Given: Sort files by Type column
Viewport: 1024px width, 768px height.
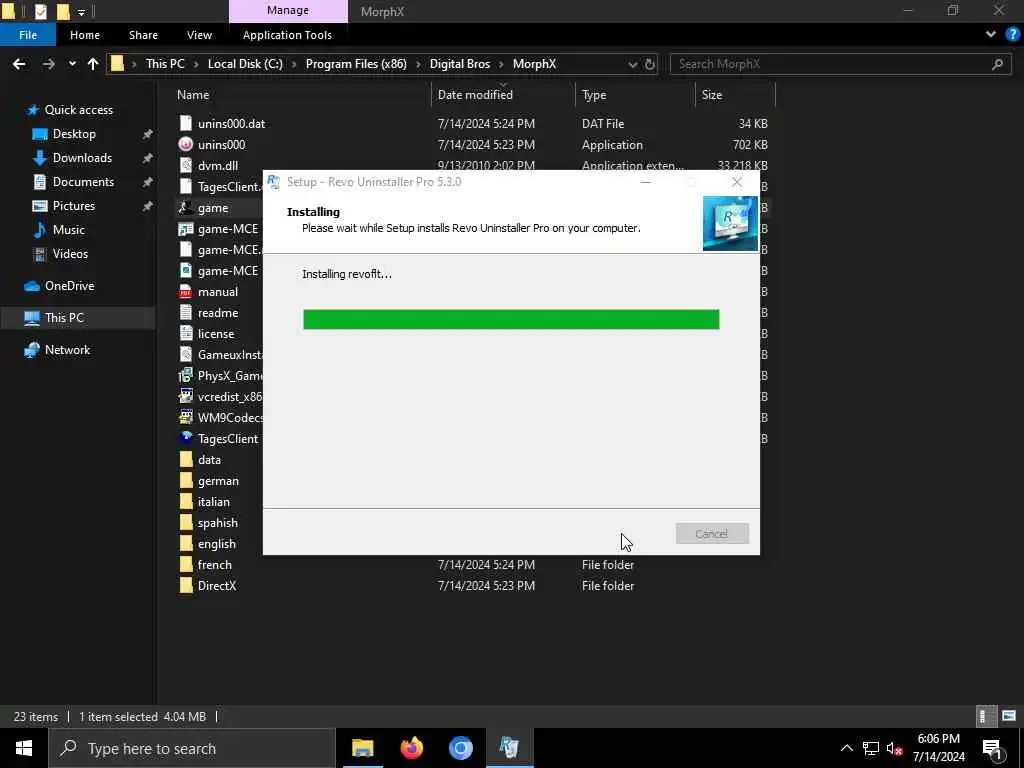Looking at the screenshot, I should (594, 95).
